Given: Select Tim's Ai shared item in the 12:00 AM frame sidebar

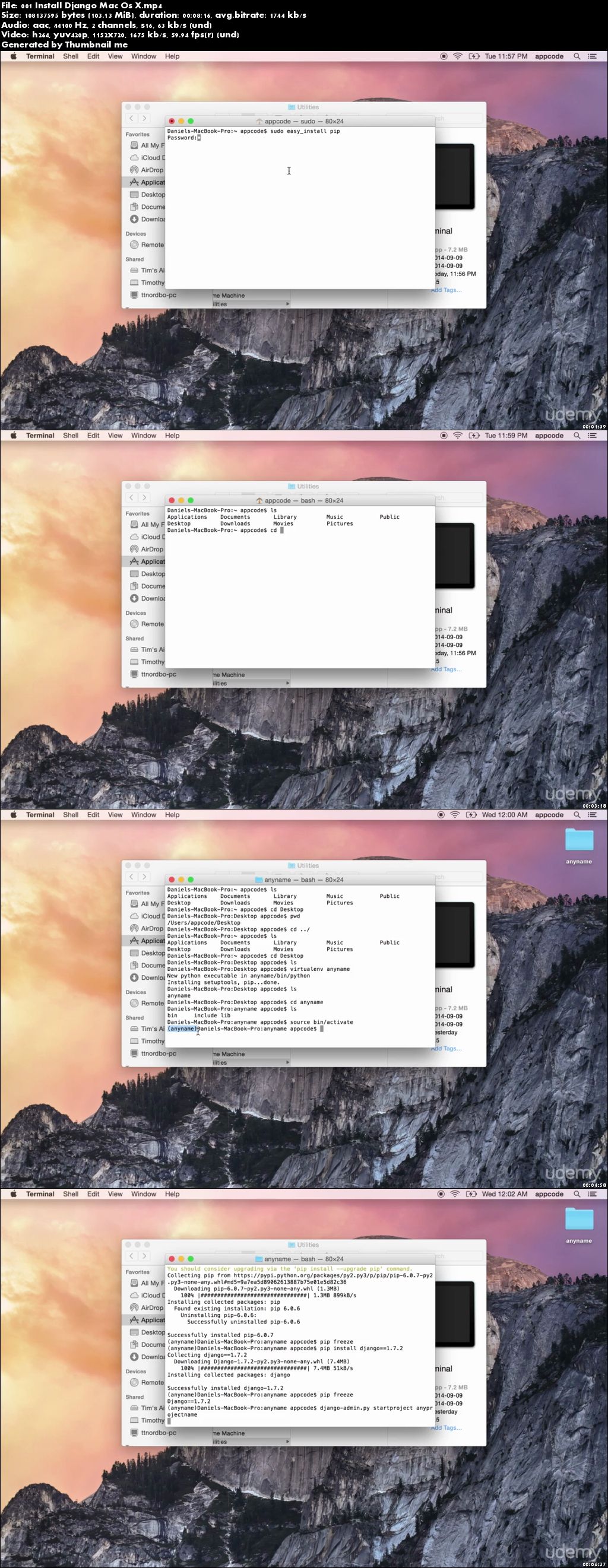Looking at the screenshot, I should tap(147, 1029).
